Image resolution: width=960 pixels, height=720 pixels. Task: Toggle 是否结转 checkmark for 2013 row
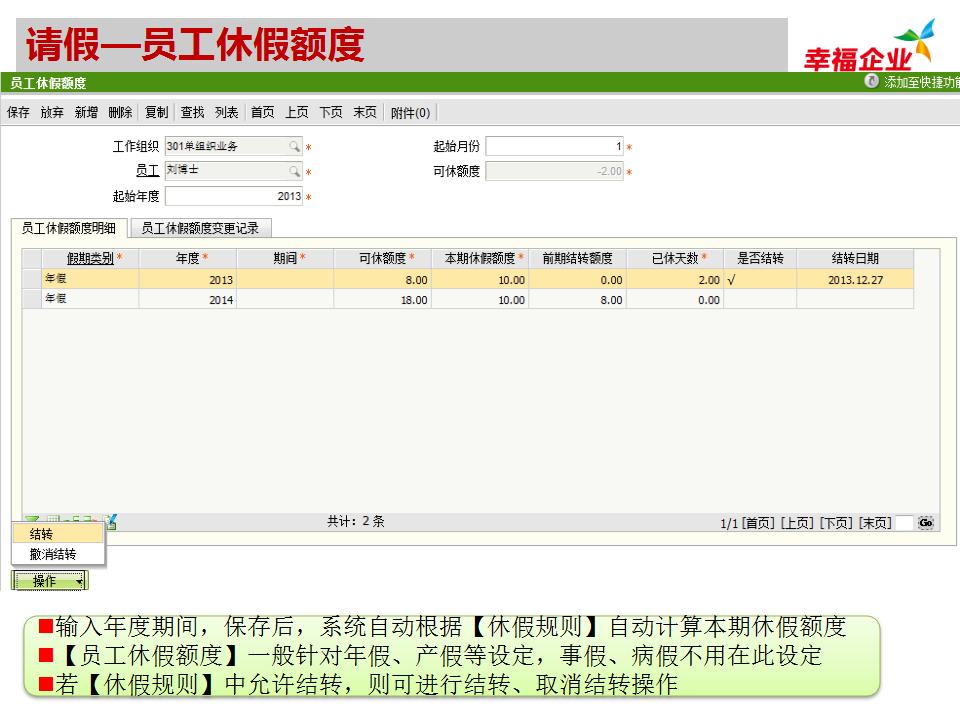(732, 281)
